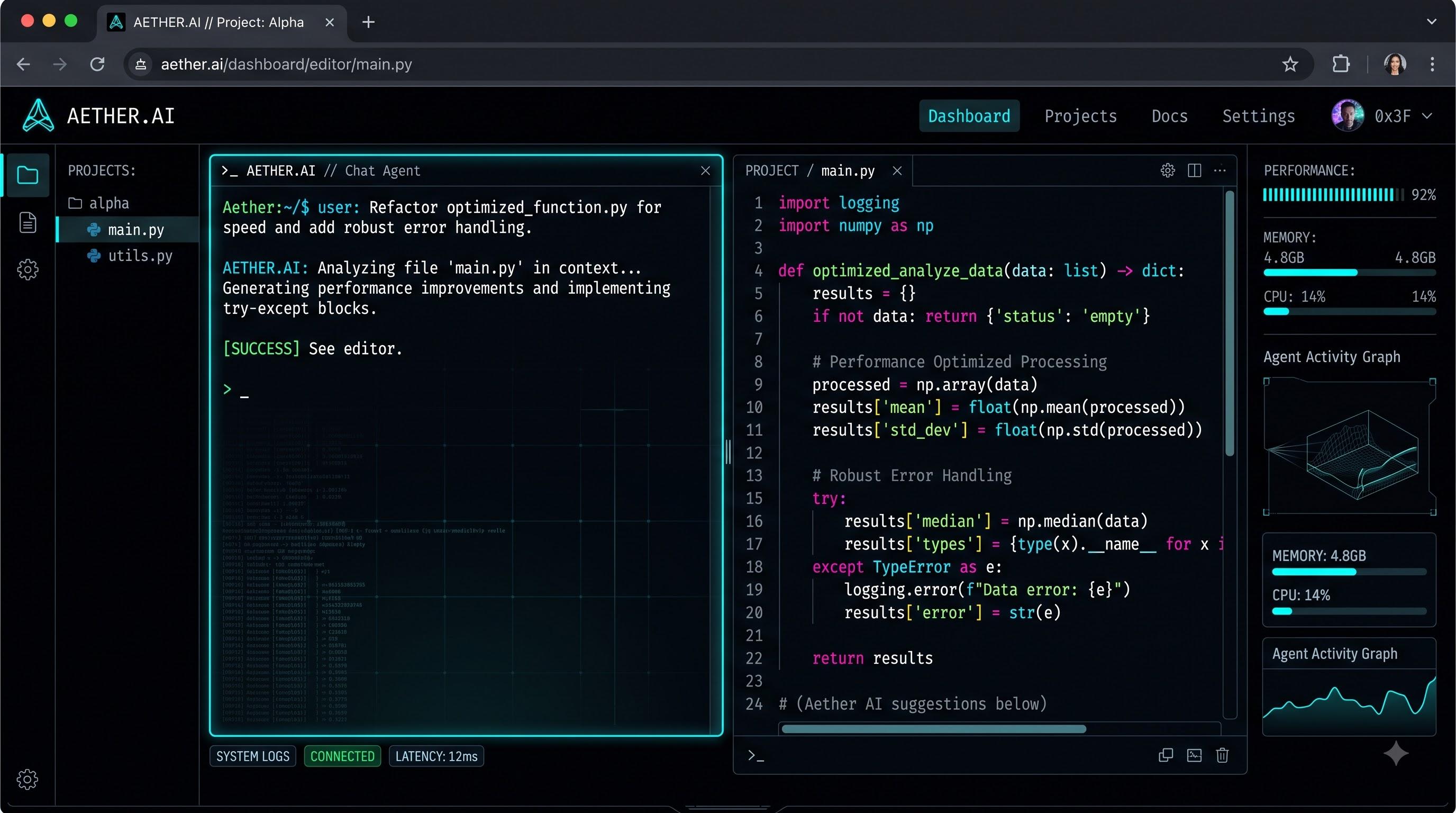Viewport: 1456px width, 813px height.
Task: Click the PERFORMANCE 92% progress bar
Action: [1333, 194]
